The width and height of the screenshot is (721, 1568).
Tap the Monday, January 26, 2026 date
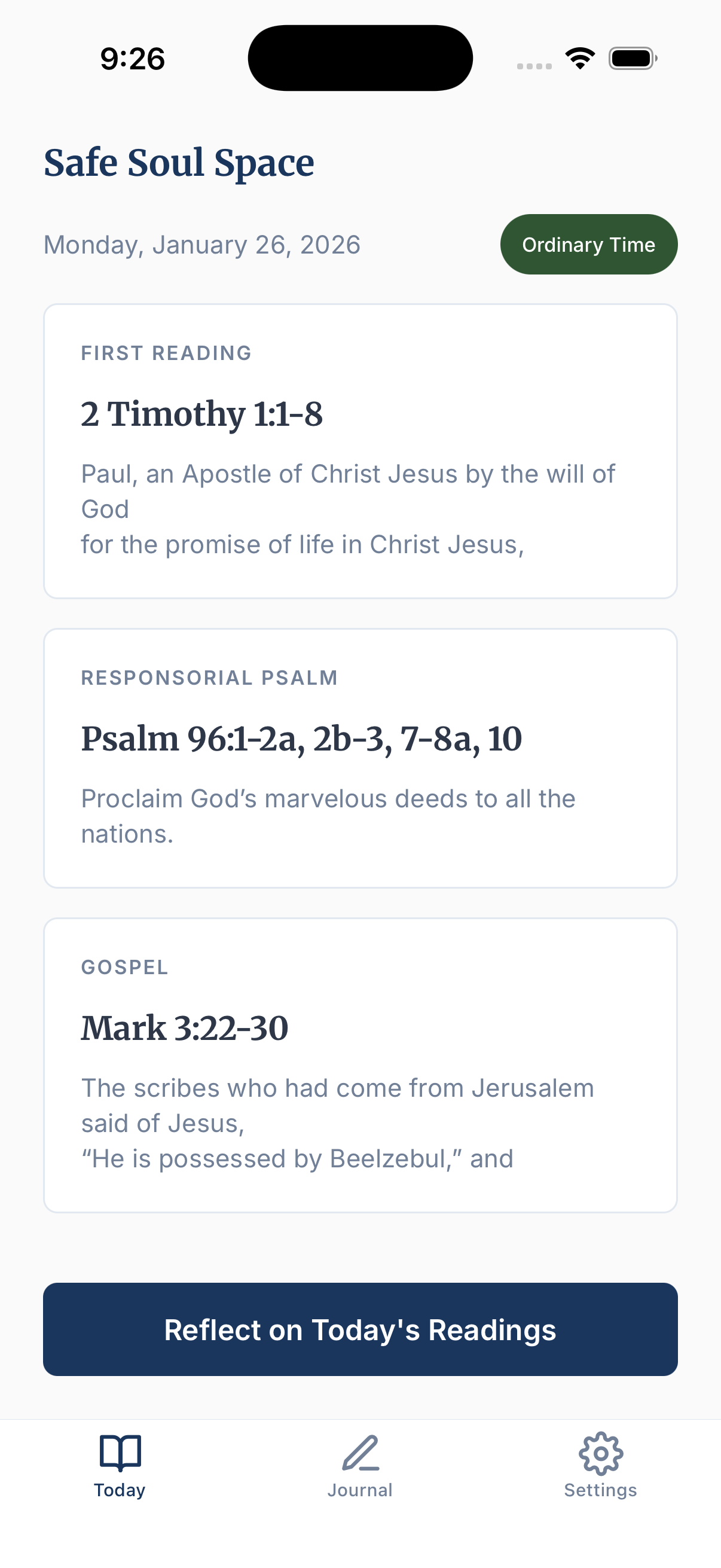(x=202, y=245)
